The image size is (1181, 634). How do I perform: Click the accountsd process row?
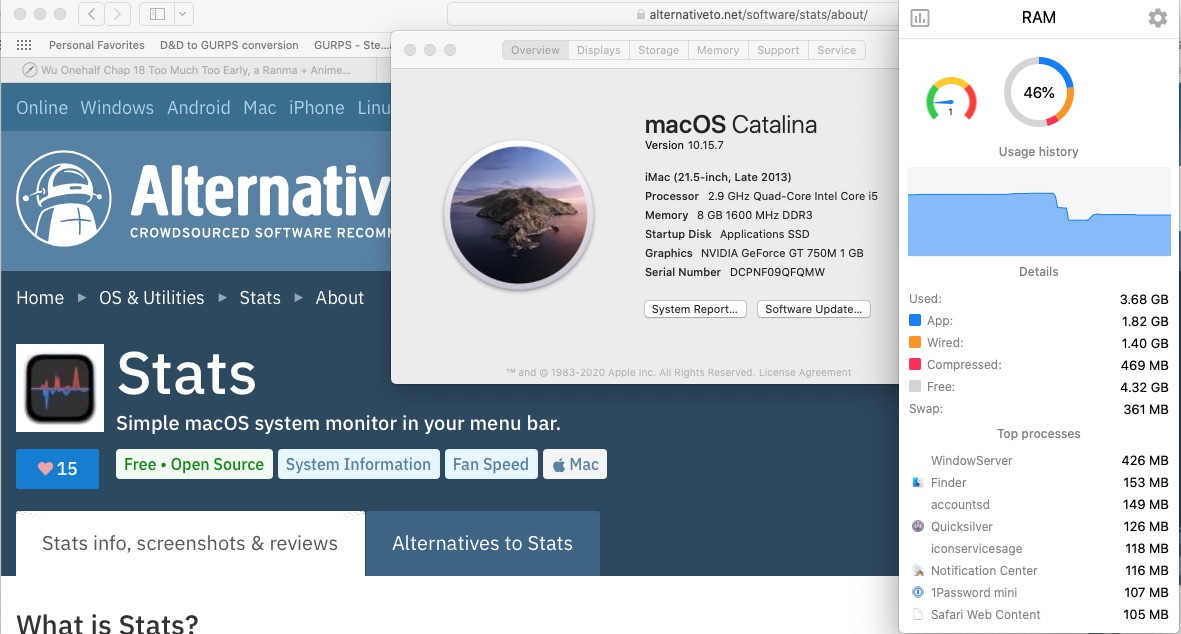pyautogui.click(x=1039, y=504)
